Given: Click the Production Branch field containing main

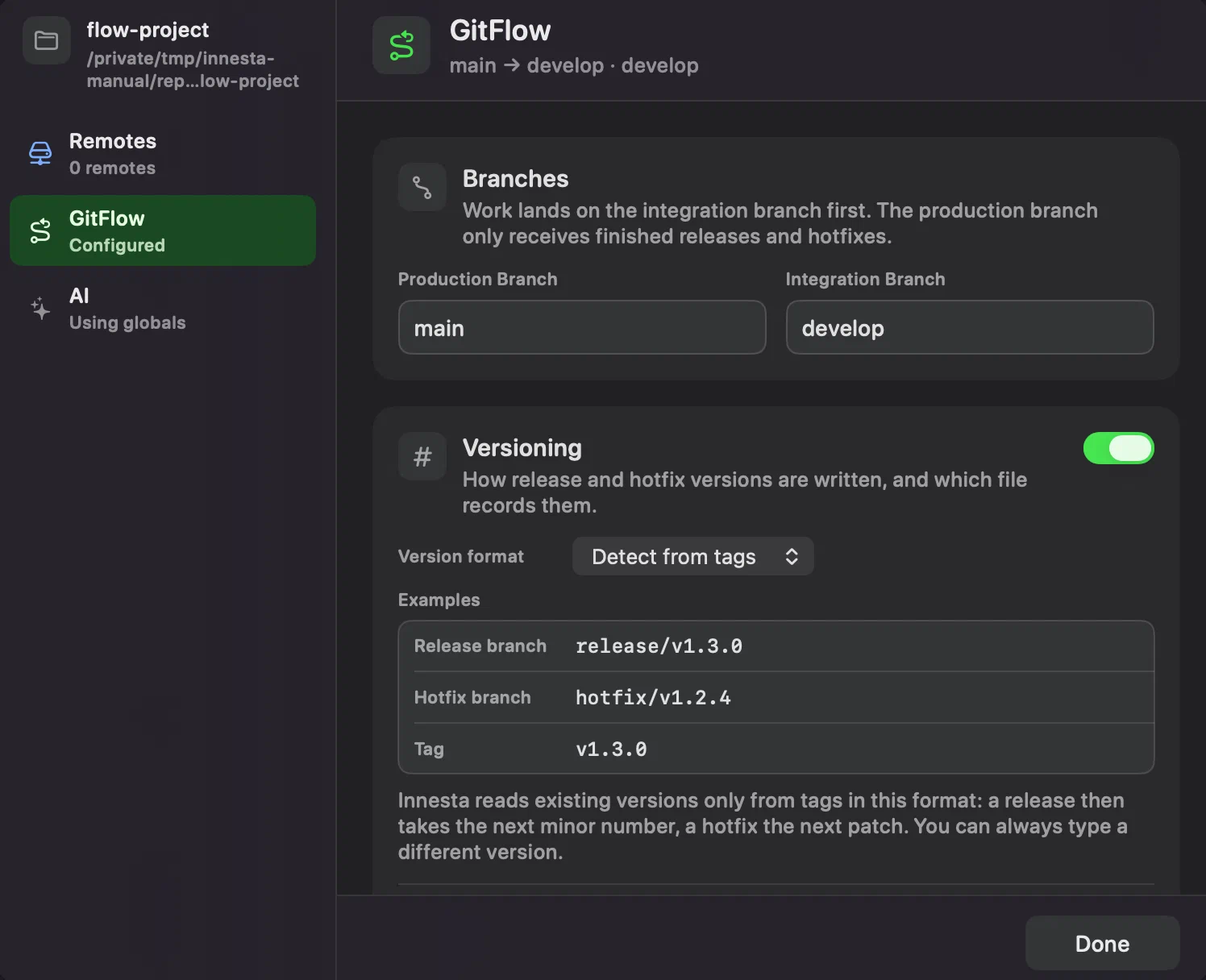Looking at the screenshot, I should click(582, 327).
